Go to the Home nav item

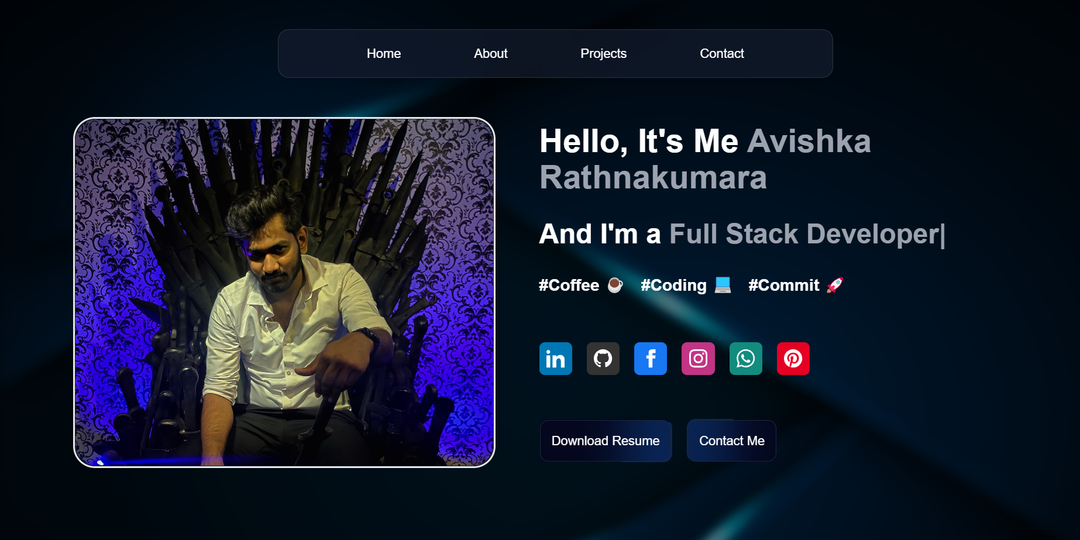click(x=384, y=54)
